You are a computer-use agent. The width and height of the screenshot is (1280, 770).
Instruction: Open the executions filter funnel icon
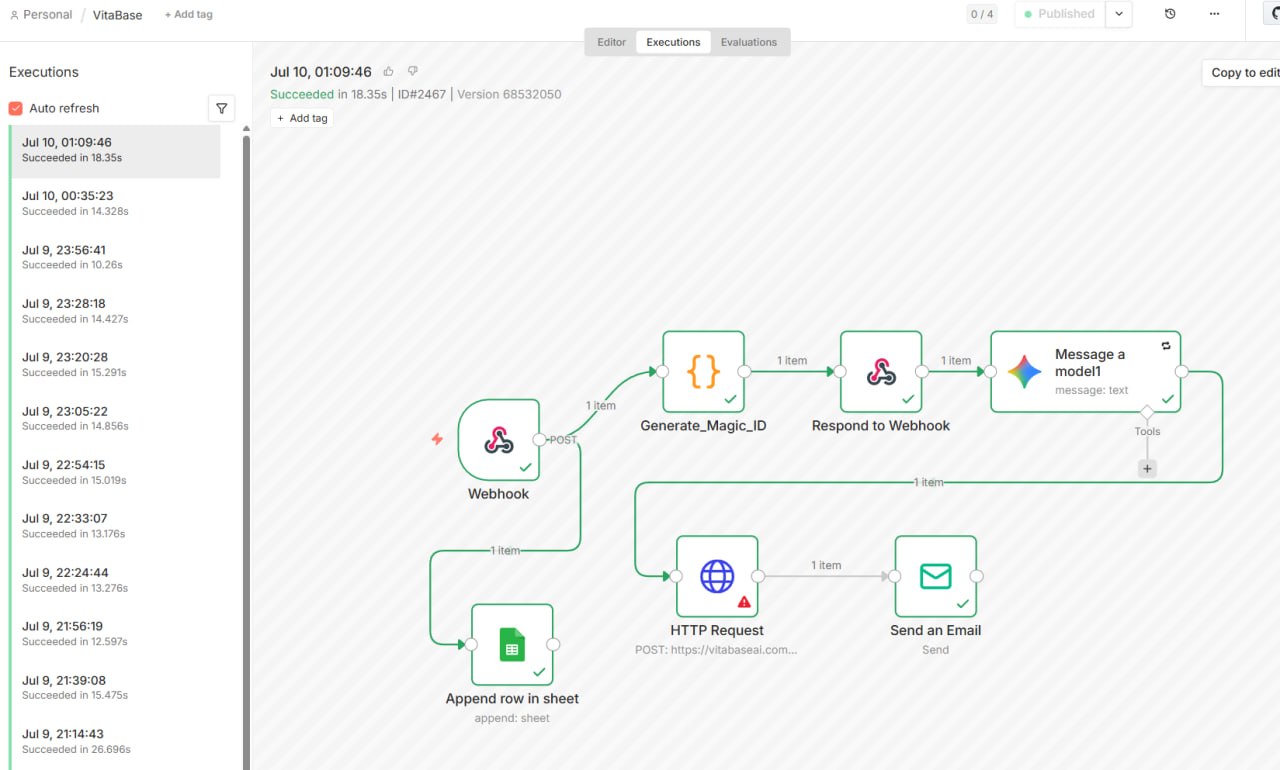click(222, 108)
